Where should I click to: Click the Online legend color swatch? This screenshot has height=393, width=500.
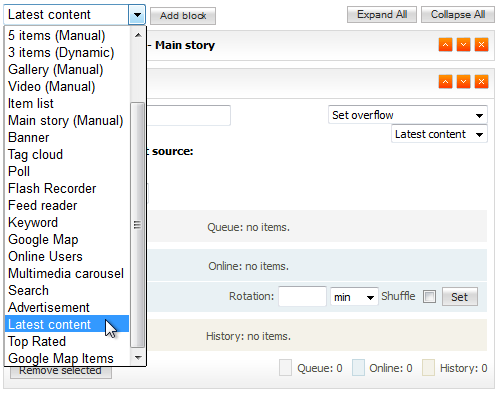[x=358, y=368]
